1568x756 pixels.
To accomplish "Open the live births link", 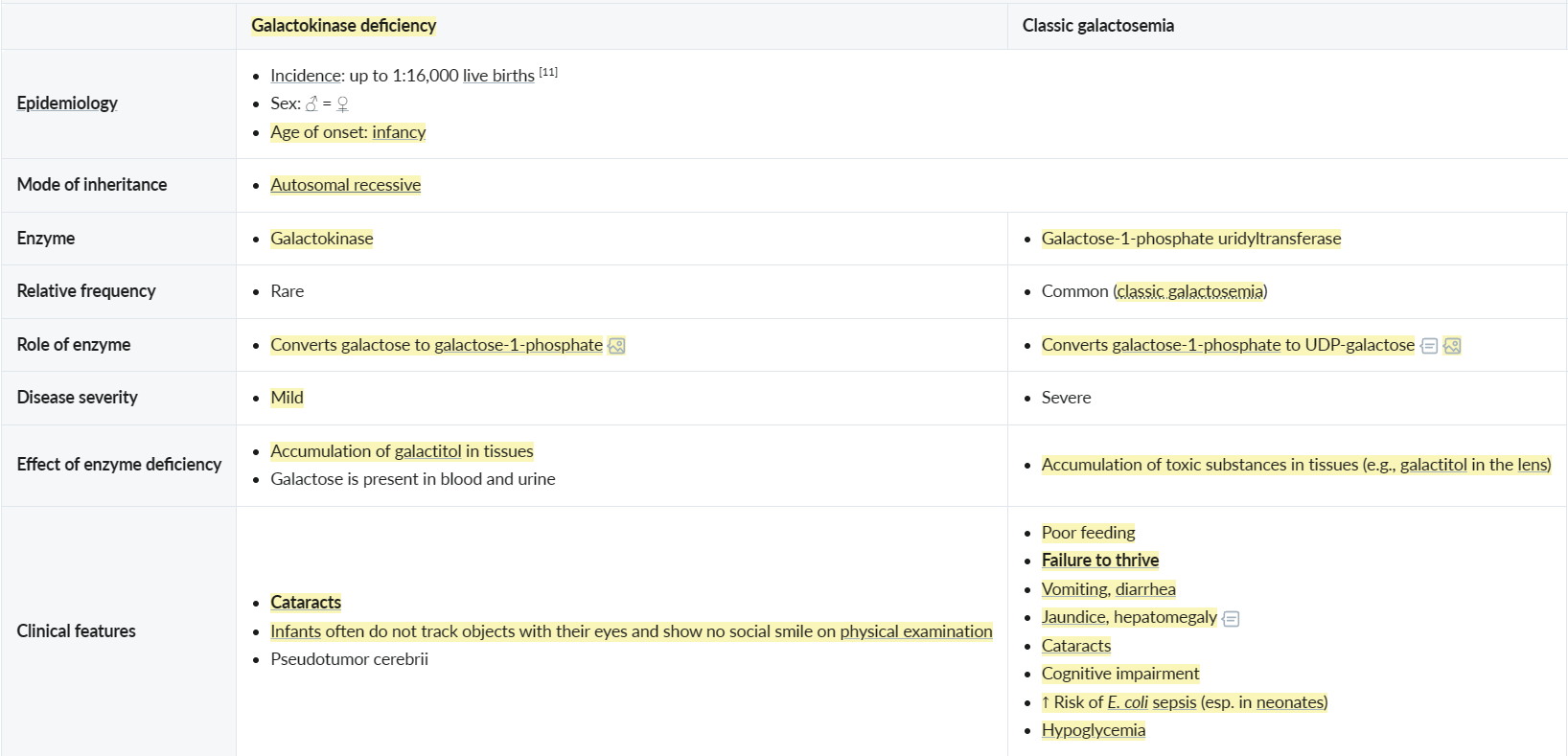I will pos(498,76).
